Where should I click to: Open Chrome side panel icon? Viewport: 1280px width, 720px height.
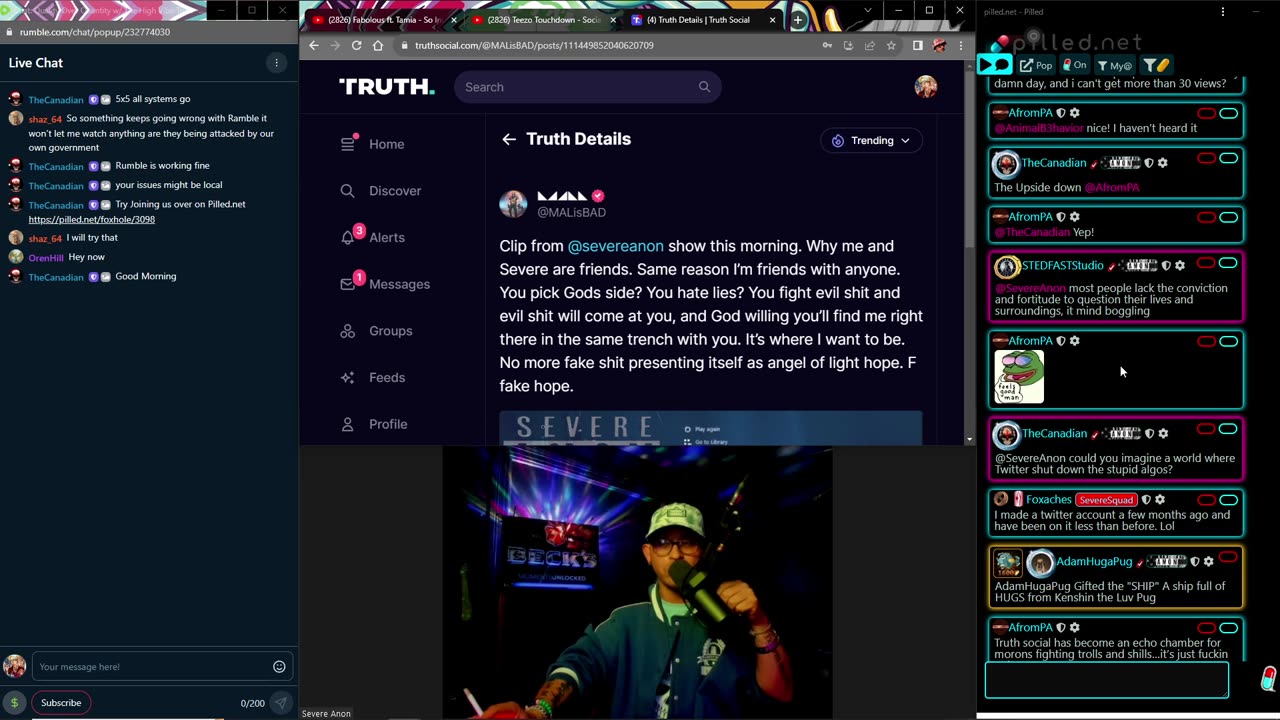click(917, 45)
